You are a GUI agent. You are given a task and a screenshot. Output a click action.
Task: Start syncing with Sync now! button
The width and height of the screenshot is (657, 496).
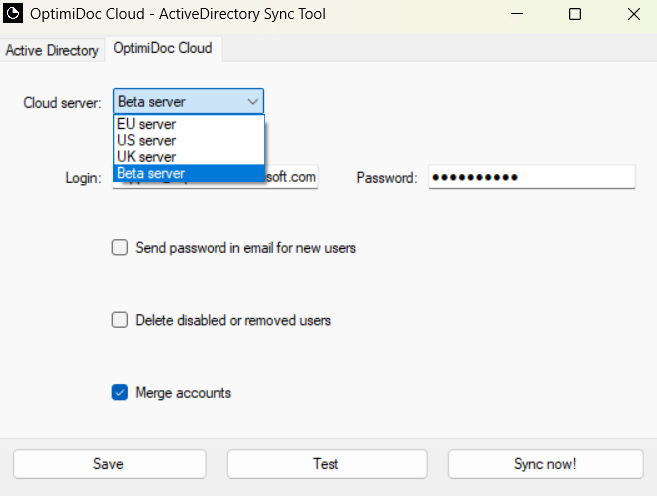pyautogui.click(x=545, y=464)
